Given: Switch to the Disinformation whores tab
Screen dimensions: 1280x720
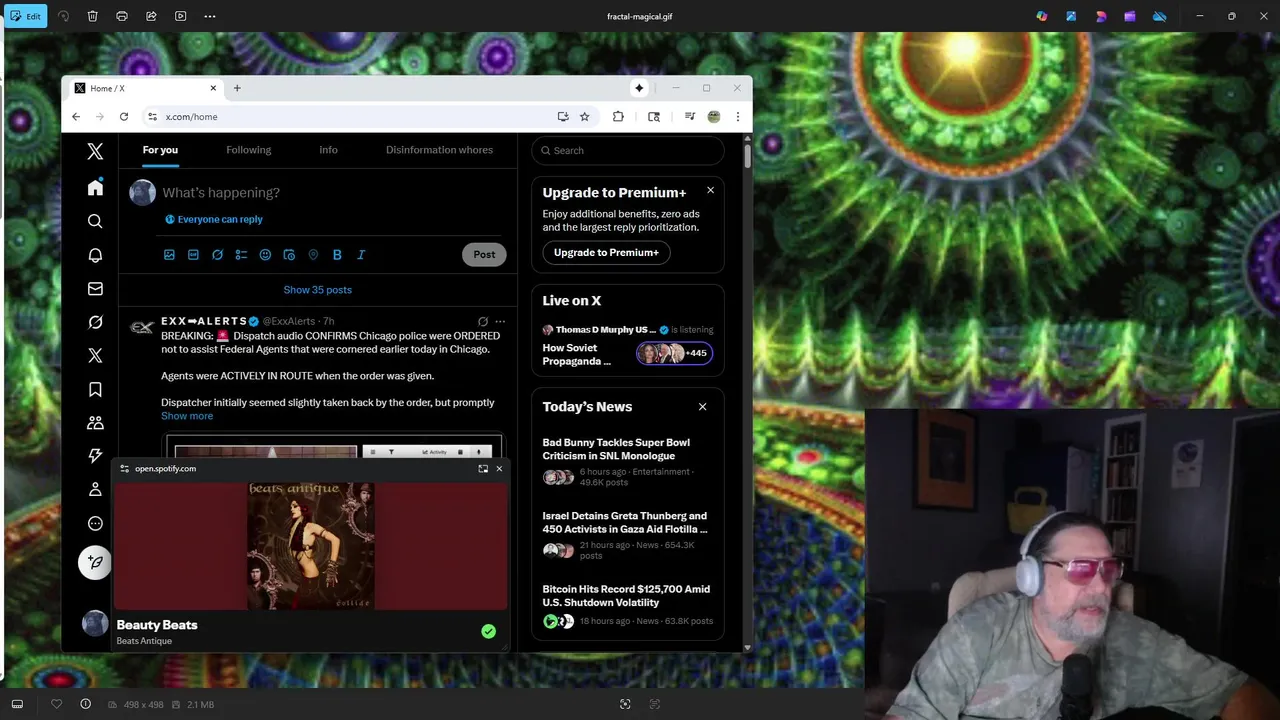Looking at the screenshot, I should [439, 150].
